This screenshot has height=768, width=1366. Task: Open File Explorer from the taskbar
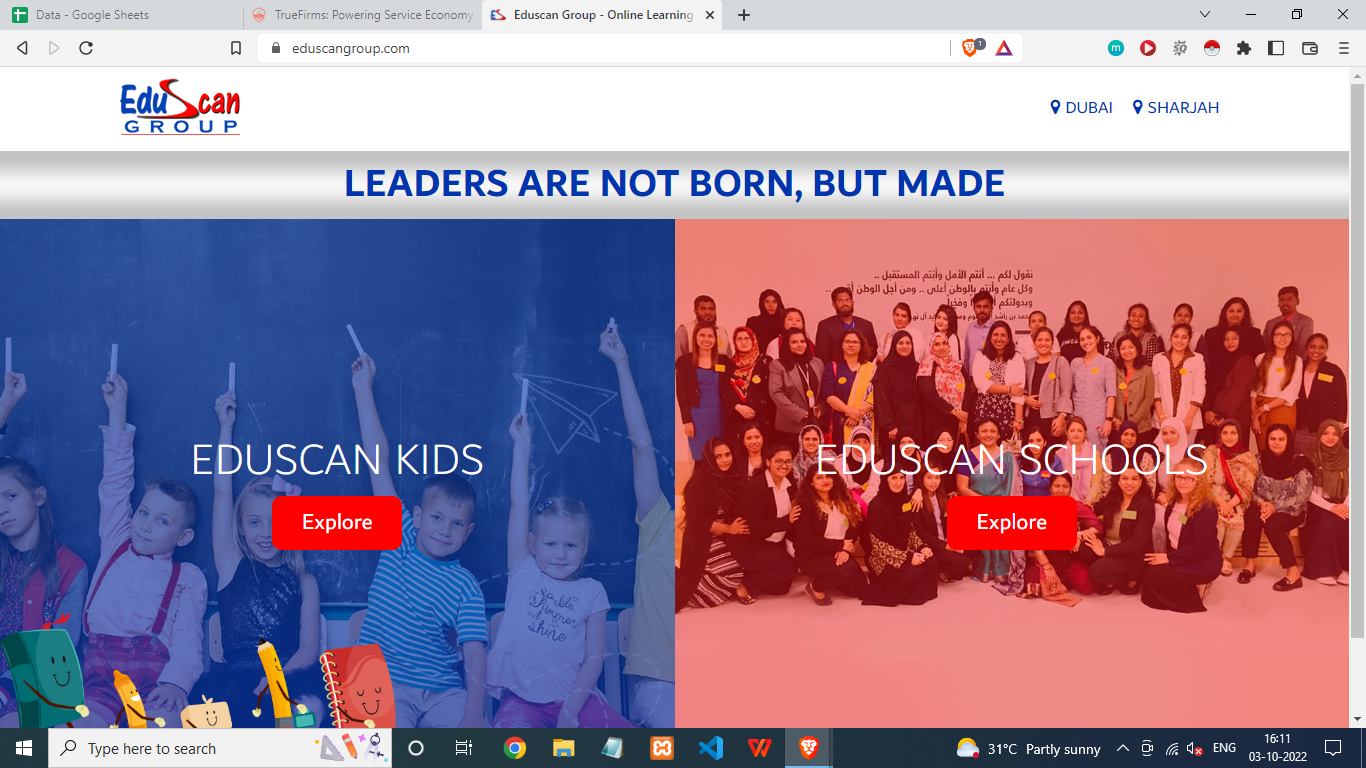564,748
